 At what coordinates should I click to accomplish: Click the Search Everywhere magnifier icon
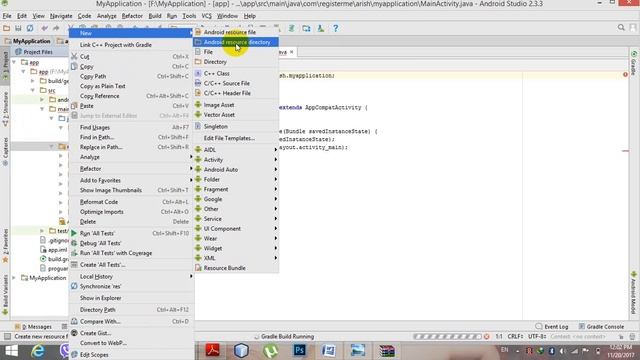[x=621, y=27]
